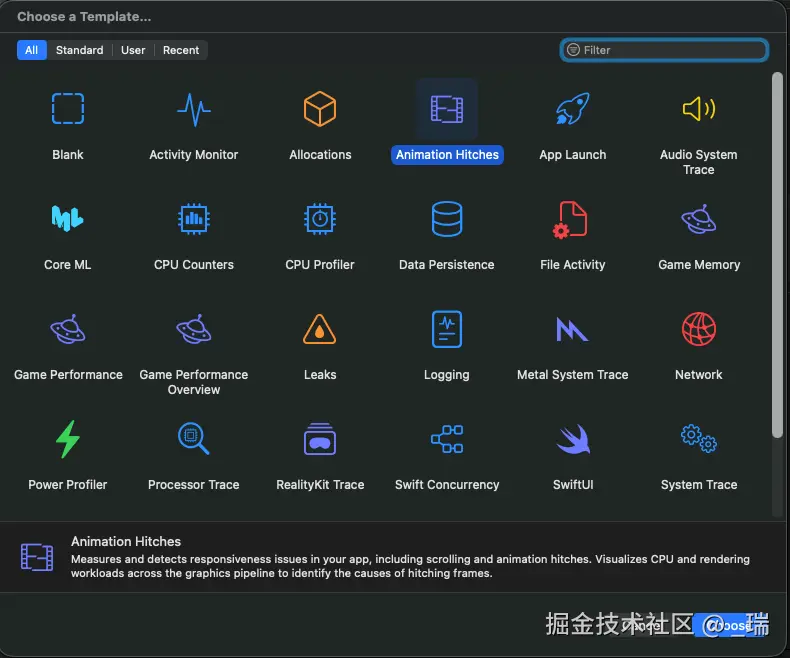
Task: Choose the CPU Profiler chip icon
Action: tap(320, 219)
